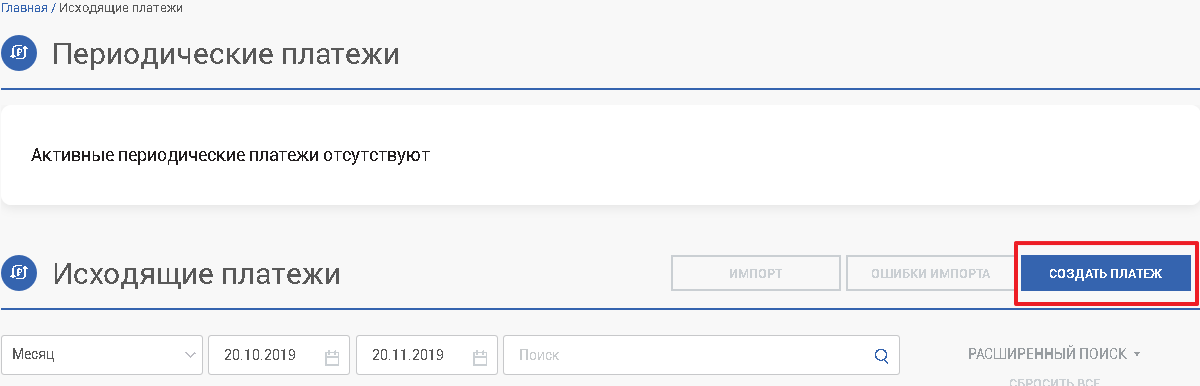The image size is (1200, 386).
Task: Expand the Месяц period dropdown
Action: (102, 355)
